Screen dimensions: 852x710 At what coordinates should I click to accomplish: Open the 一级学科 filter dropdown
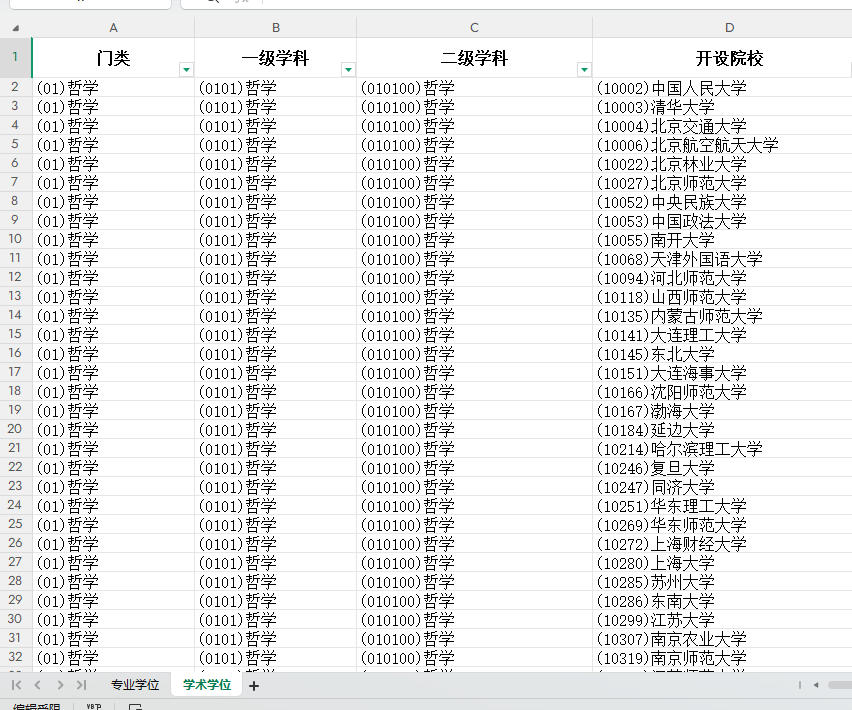[347, 69]
